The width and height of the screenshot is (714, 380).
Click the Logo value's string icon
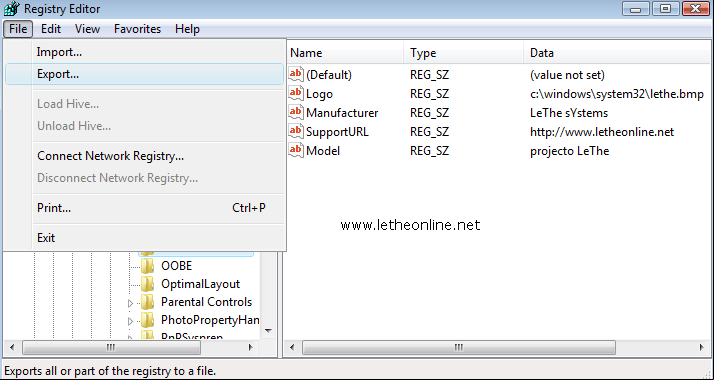[296, 93]
